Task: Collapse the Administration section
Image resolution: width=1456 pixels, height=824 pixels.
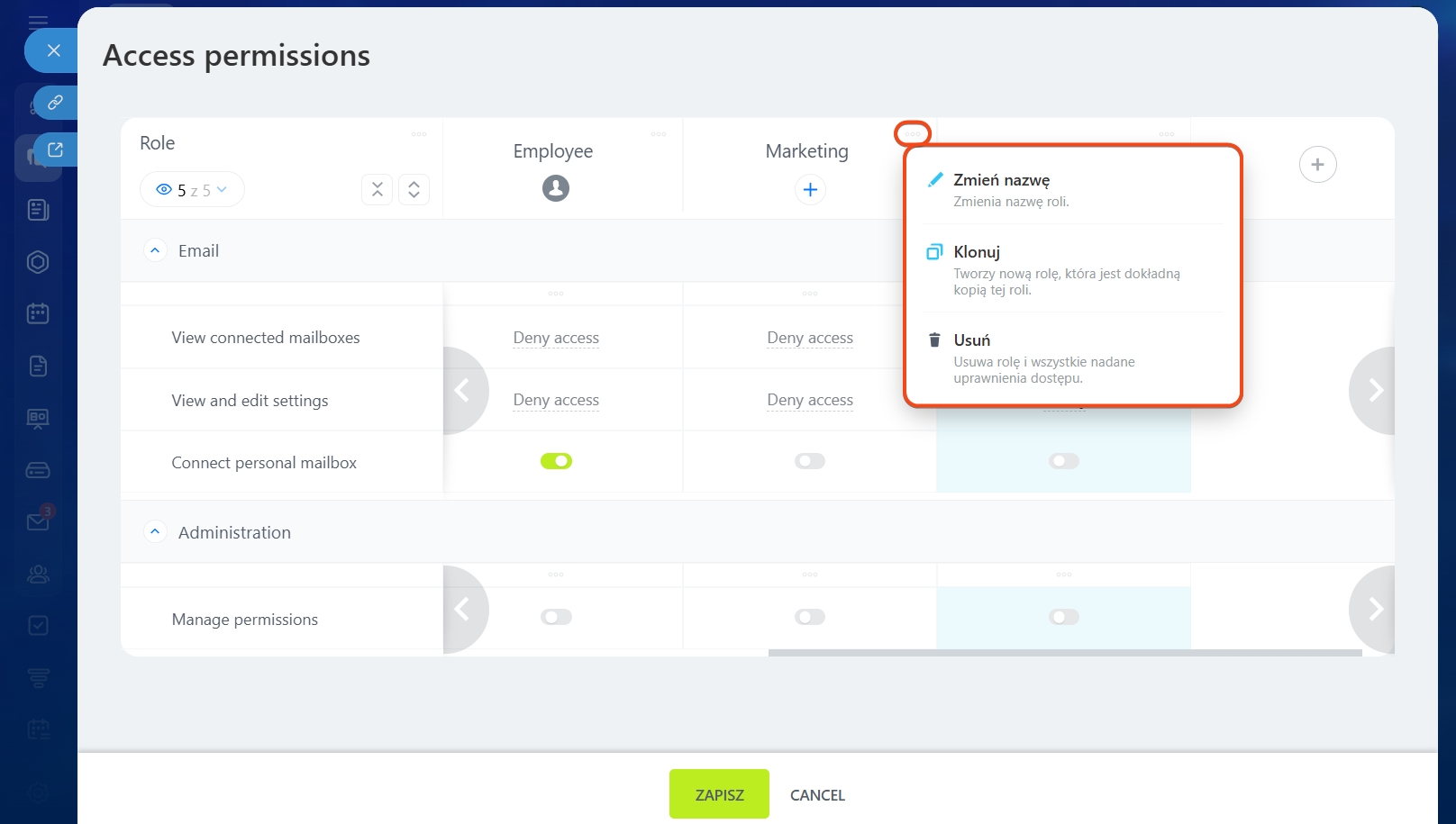Action: pyautogui.click(x=155, y=532)
